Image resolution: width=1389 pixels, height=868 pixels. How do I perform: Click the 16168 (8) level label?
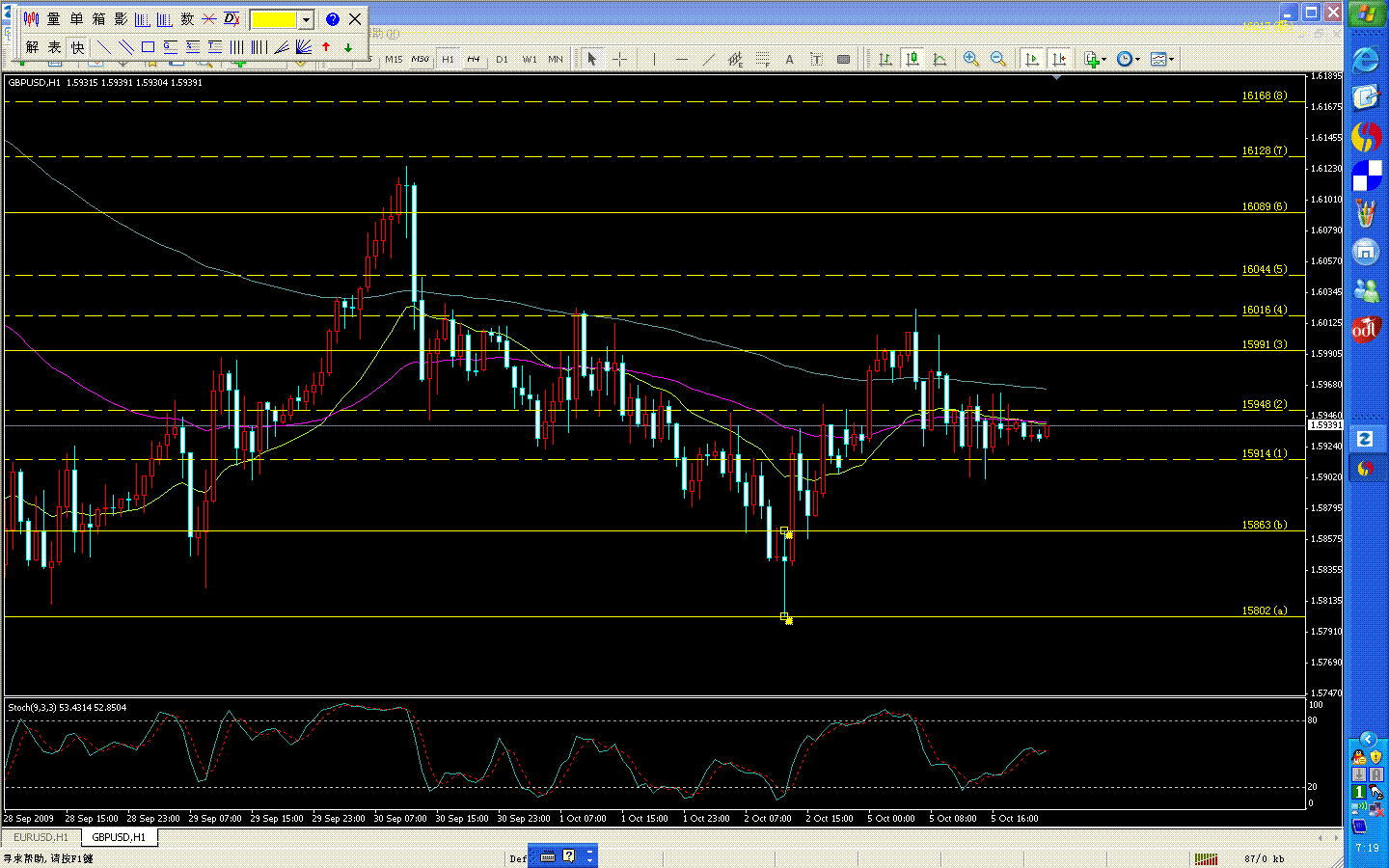(1265, 95)
